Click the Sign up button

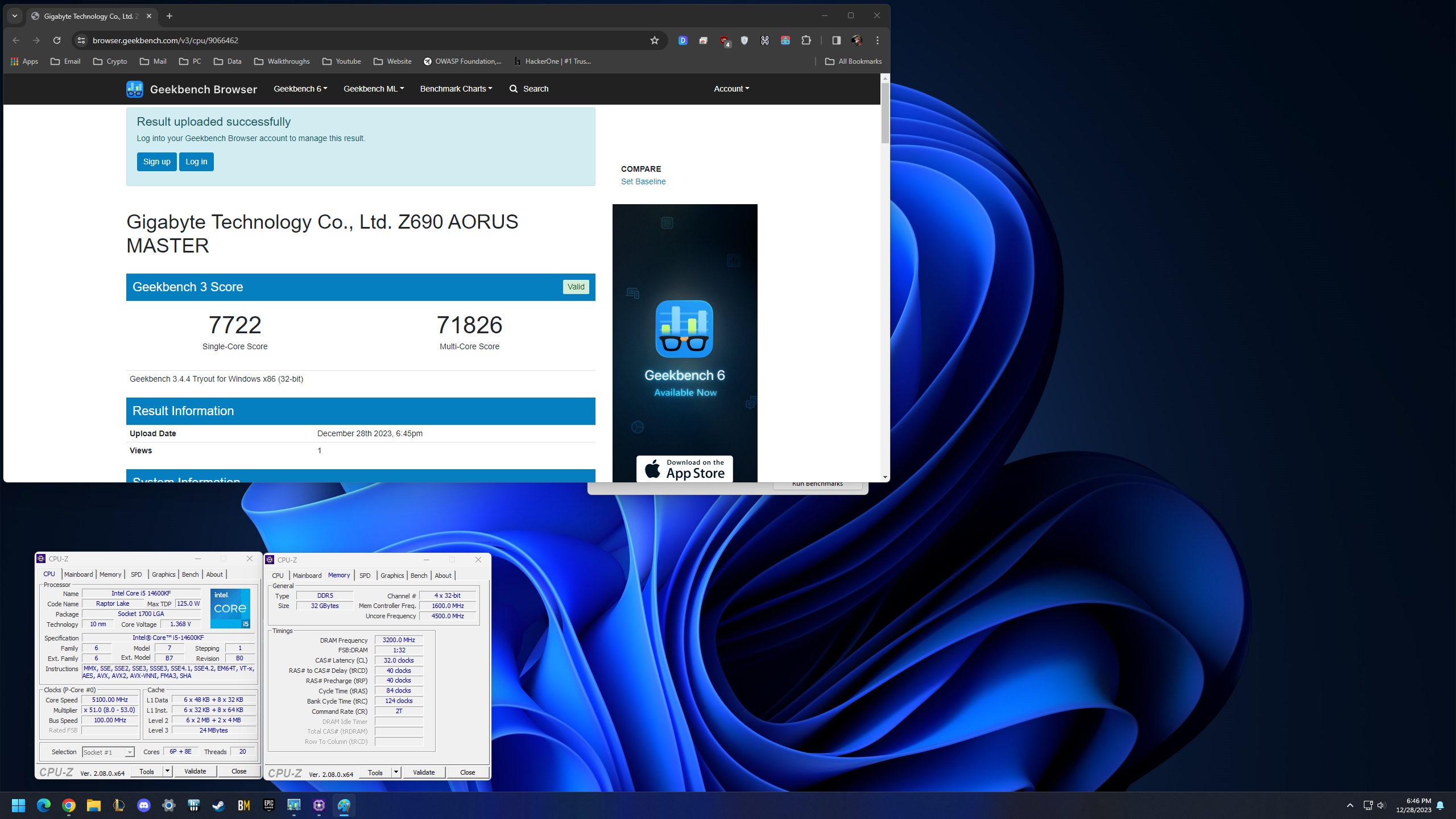(x=157, y=162)
